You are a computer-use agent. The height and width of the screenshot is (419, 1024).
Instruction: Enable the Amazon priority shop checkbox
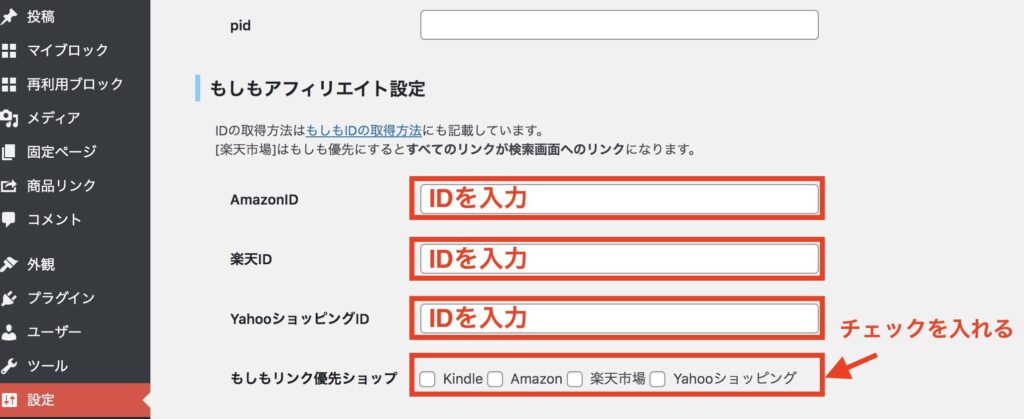click(495, 379)
